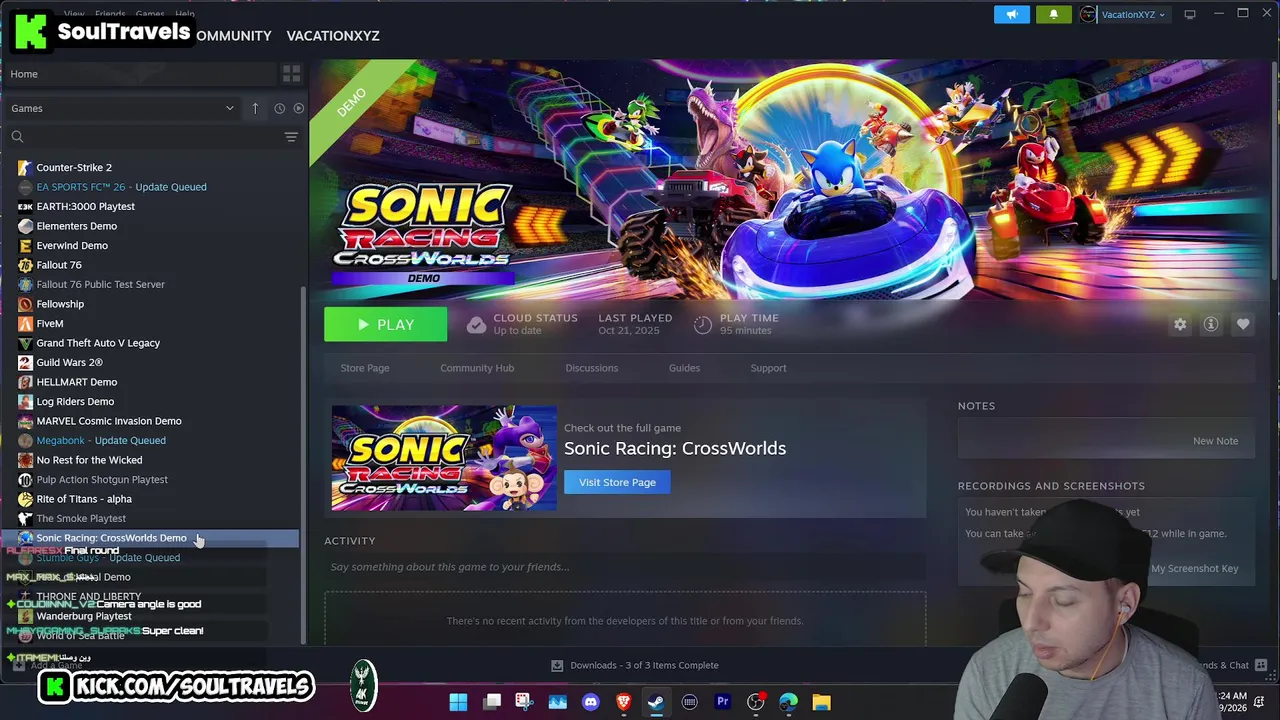This screenshot has height=720, width=1280.
Task: Open Windows Start menu
Action: pyautogui.click(x=458, y=702)
